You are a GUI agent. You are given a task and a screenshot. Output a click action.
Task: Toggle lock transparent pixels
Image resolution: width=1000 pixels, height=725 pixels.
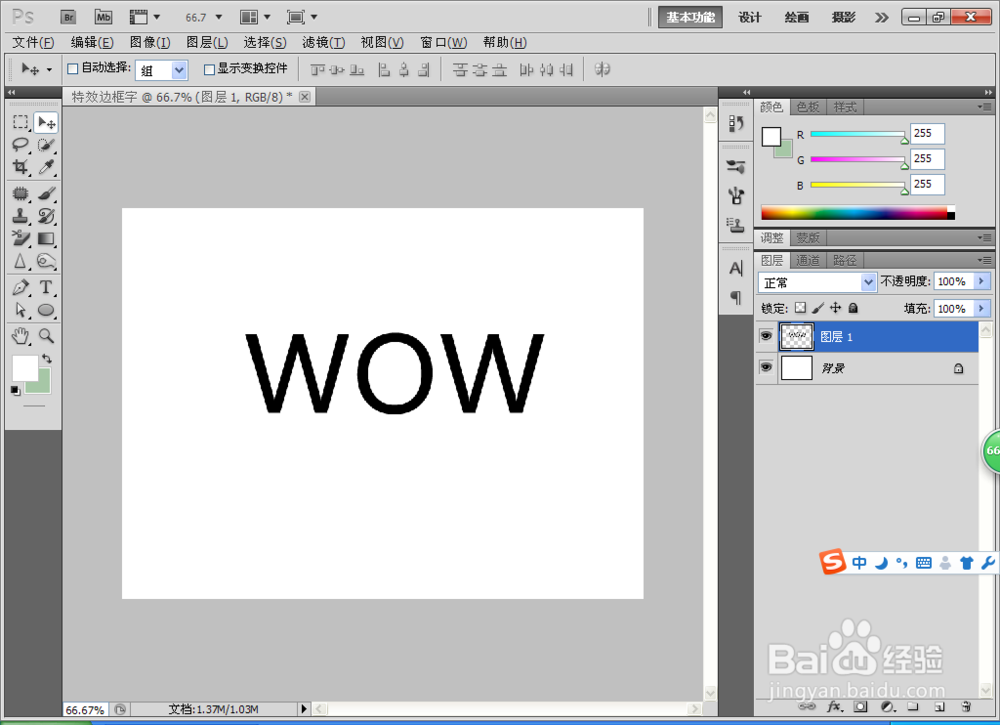(x=800, y=308)
